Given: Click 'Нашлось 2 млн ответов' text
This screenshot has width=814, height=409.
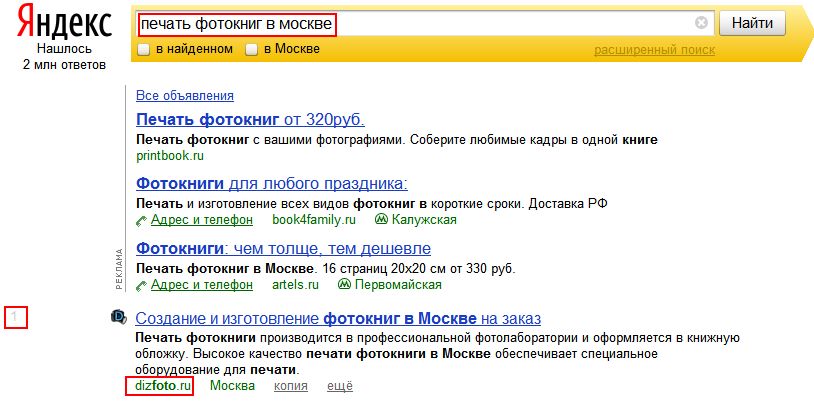Looking at the screenshot, I should [x=64, y=57].
